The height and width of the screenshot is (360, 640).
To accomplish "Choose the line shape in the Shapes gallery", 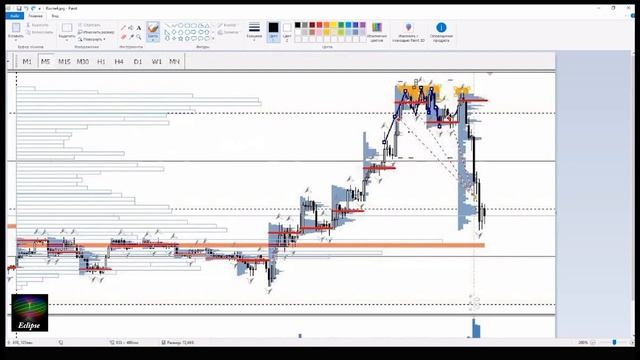I will pos(167,25).
